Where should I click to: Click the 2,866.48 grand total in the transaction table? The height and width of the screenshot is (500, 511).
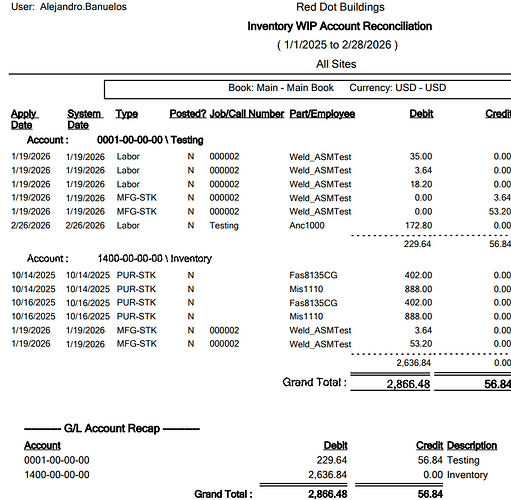408,384
